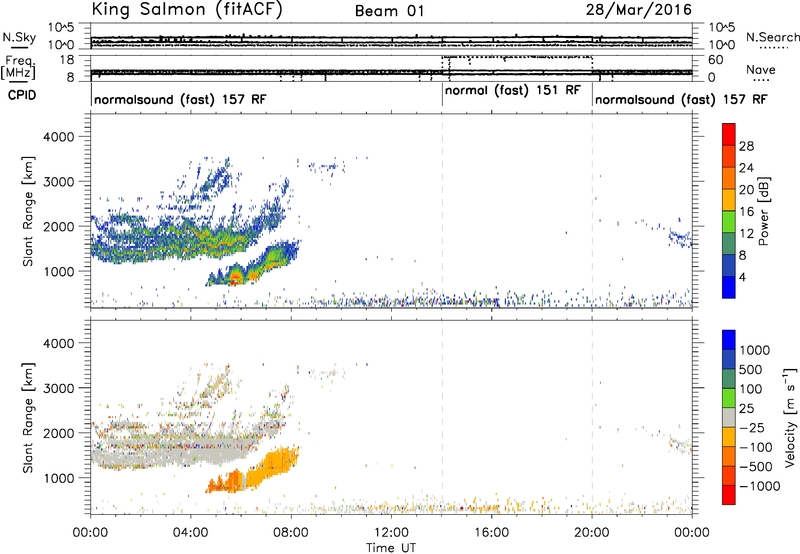Select the '4' power colorbar value
Viewport: 800px width, 554px height.
pyautogui.click(x=742, y=277)
